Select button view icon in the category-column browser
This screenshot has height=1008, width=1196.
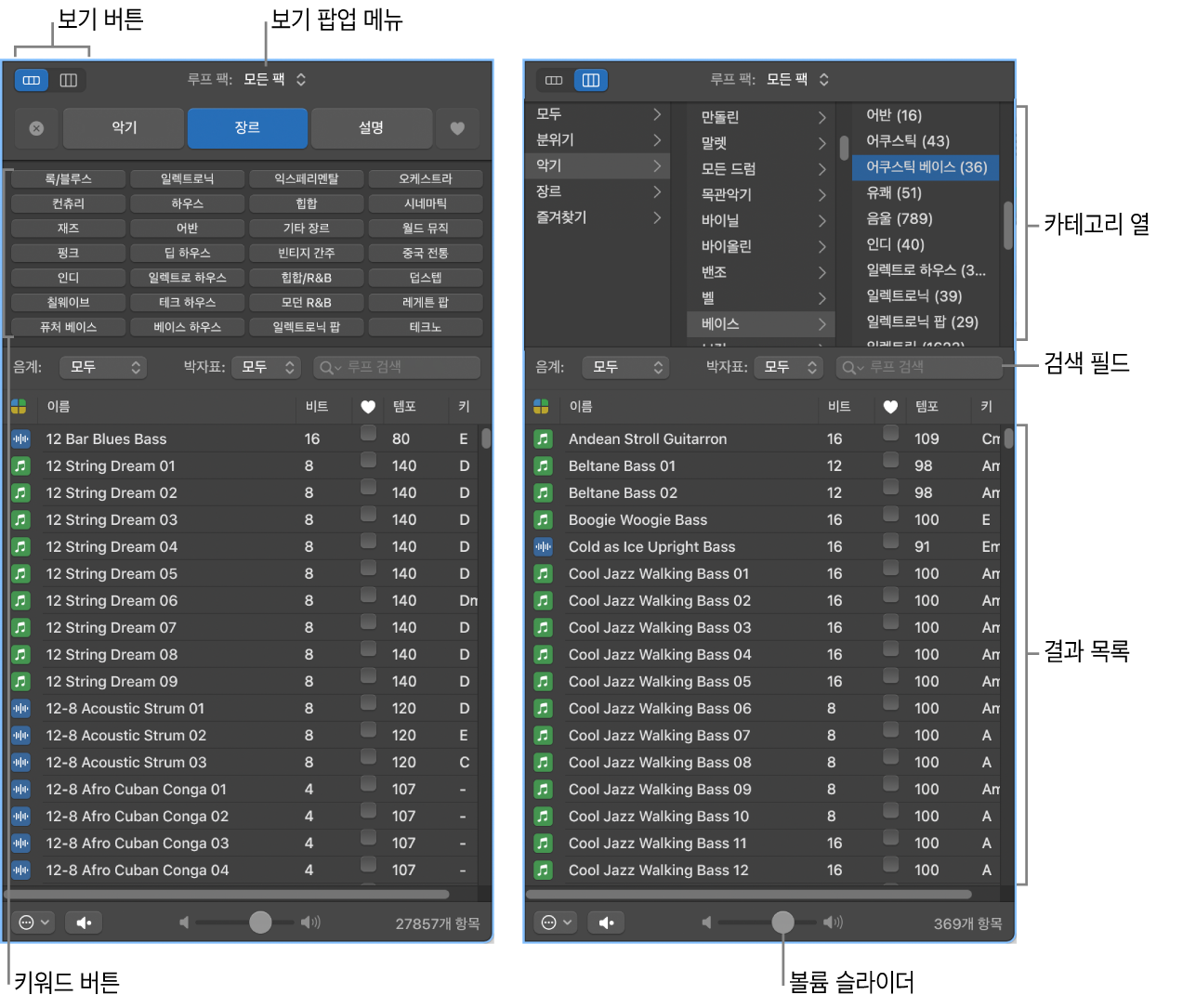point(554,80)
